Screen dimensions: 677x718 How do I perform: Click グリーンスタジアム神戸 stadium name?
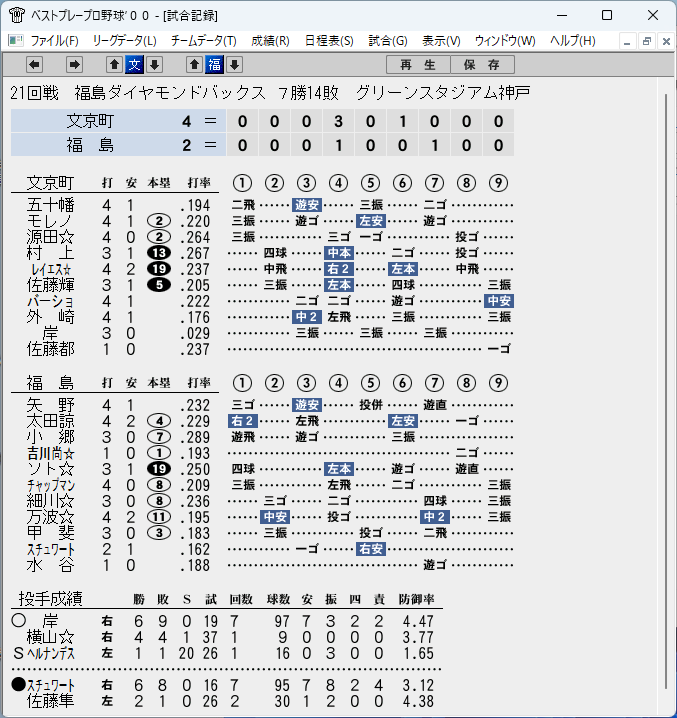coord(442,93)
